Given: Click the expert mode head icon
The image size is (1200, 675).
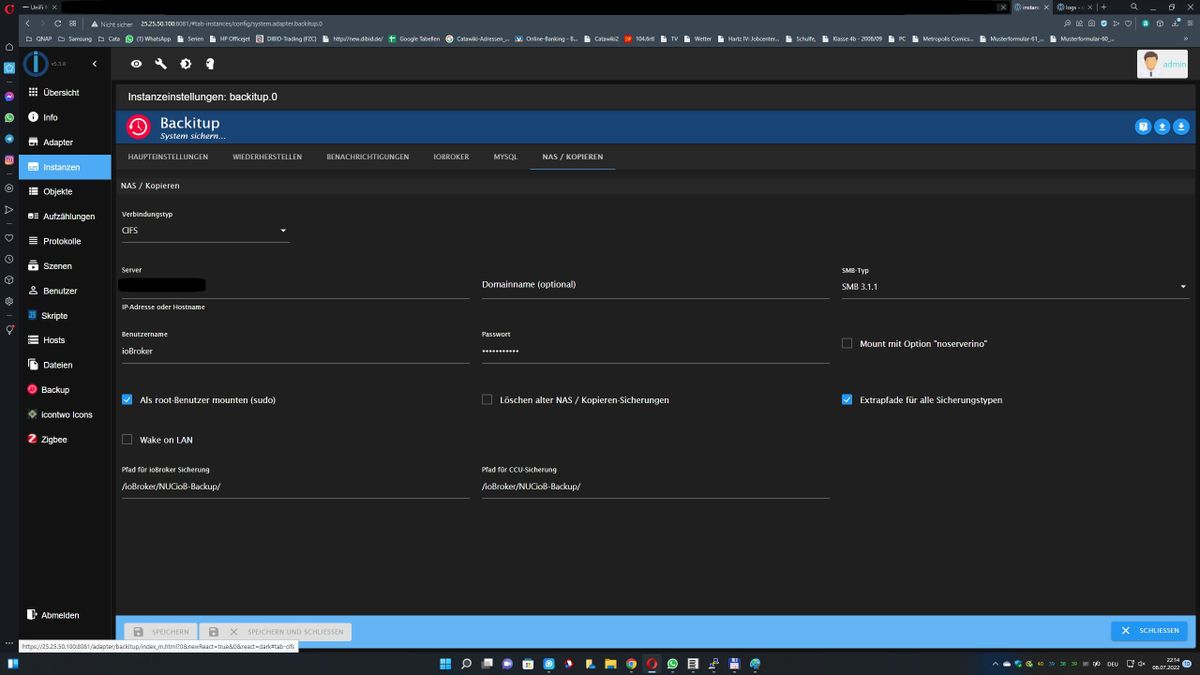Looking at the screenshot, I should (210, 64).
